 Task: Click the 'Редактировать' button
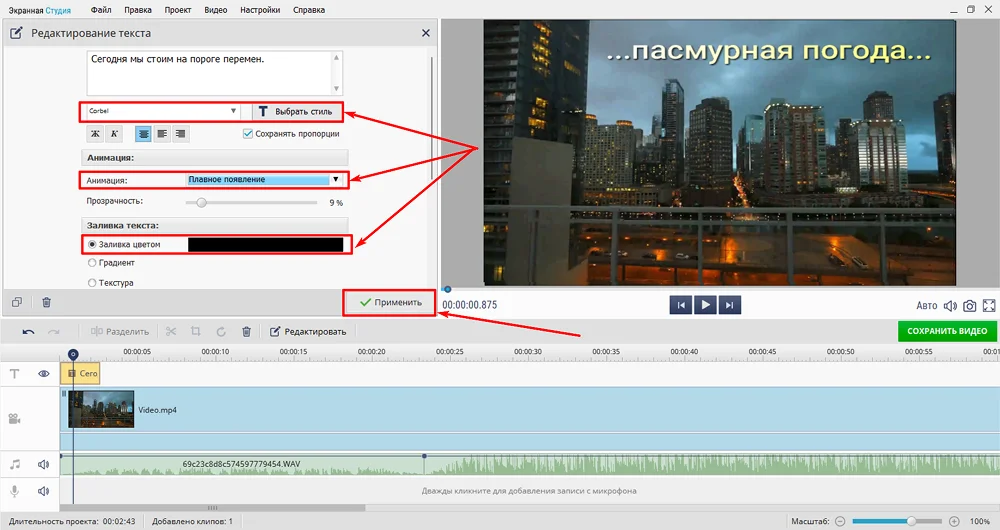point(308,332)
